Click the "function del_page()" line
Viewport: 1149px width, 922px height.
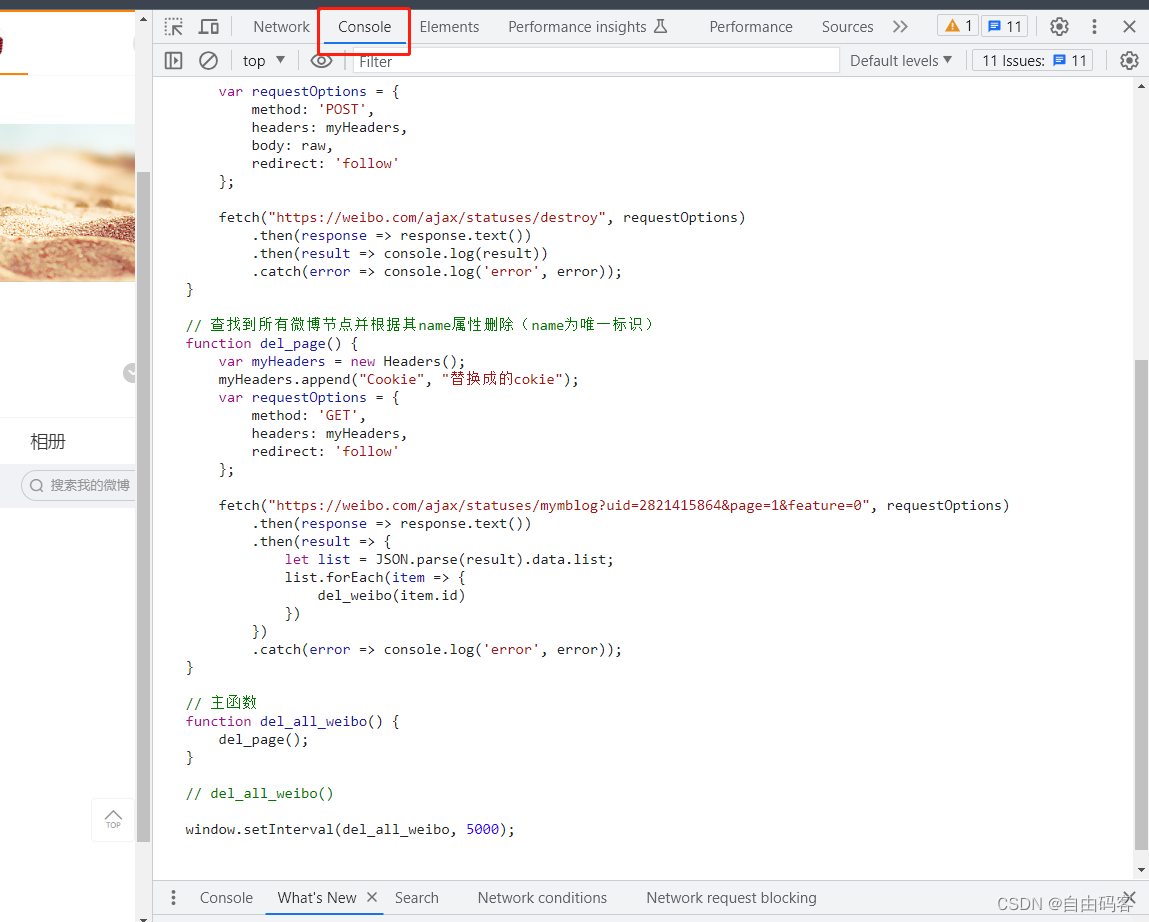coord(271,344)
